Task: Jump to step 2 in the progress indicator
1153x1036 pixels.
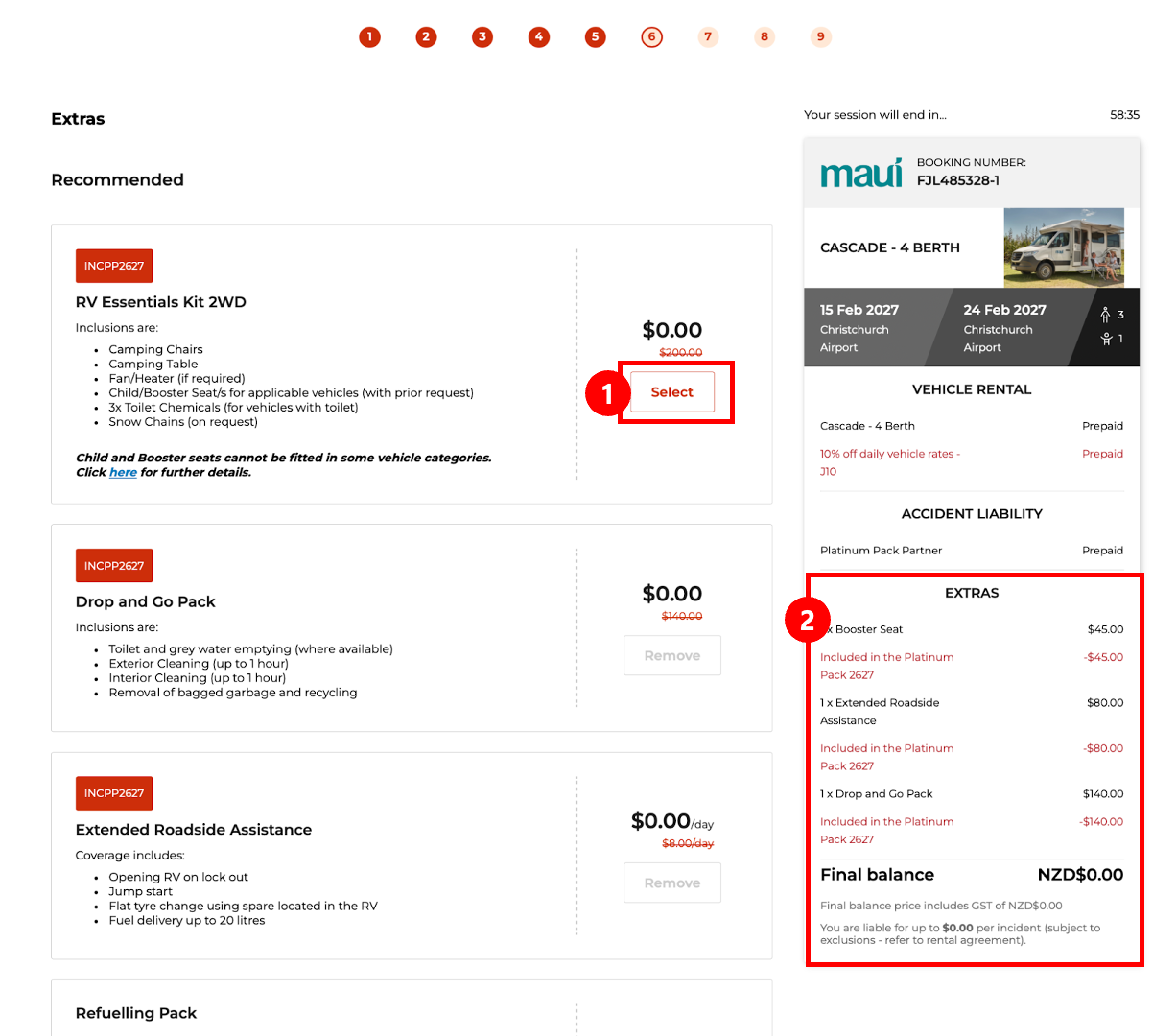Action: pyautogui.click(x=426, y=37)
